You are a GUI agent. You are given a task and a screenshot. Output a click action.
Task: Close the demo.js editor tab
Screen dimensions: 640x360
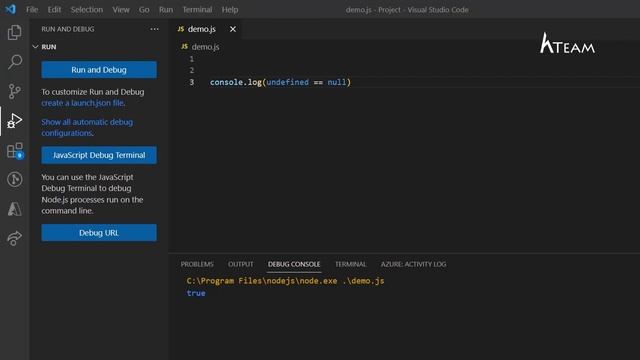(x=233, y=29)
